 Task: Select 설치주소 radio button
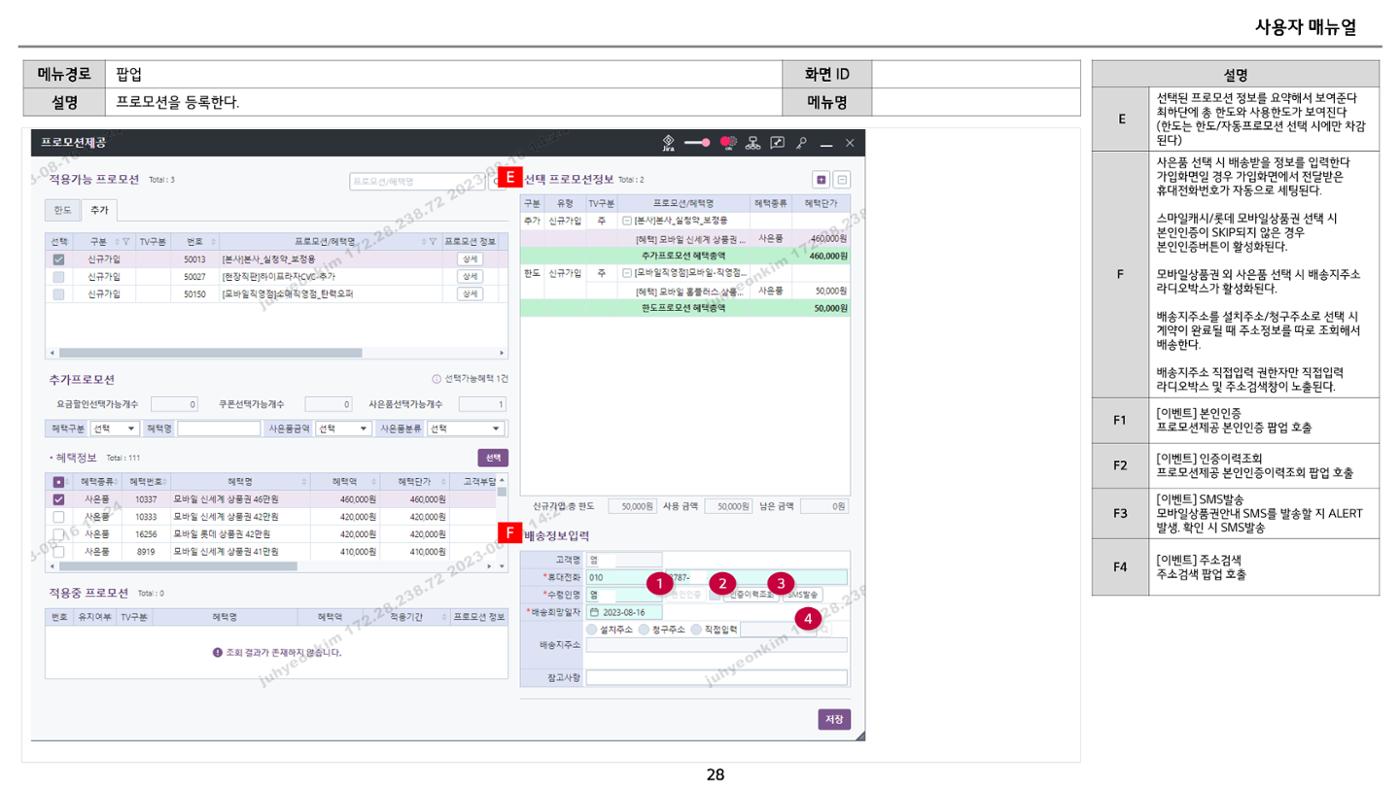(593, 630)
